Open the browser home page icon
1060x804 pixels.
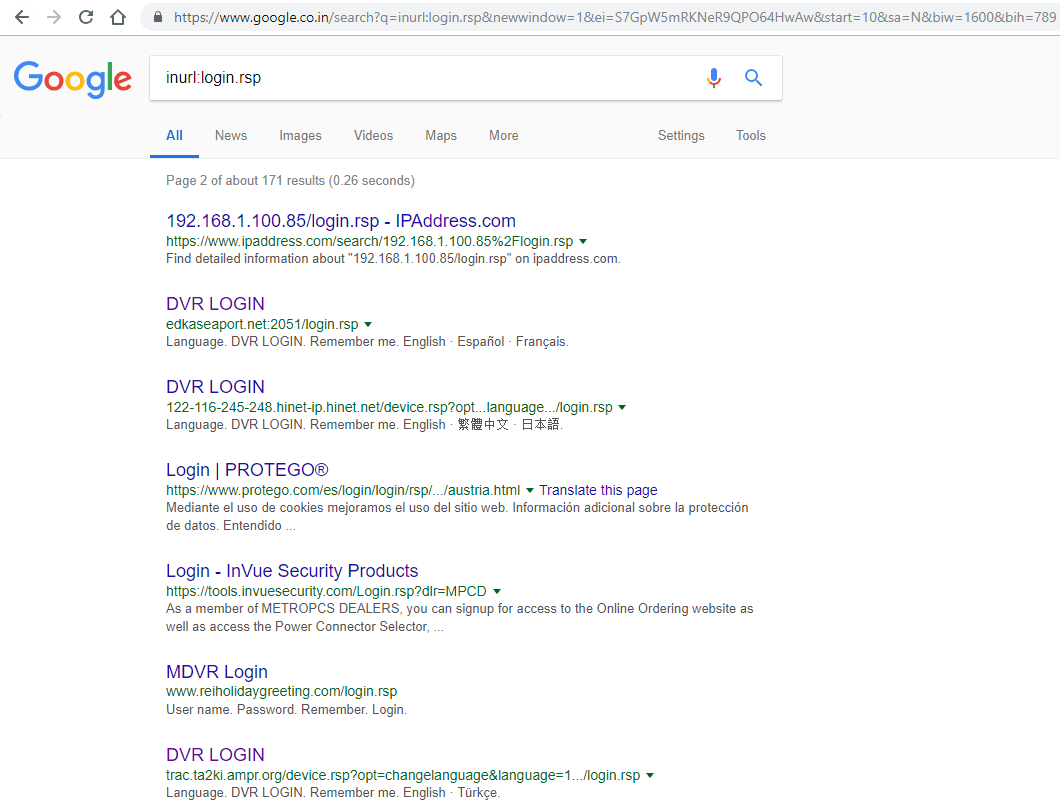point(118,17)
